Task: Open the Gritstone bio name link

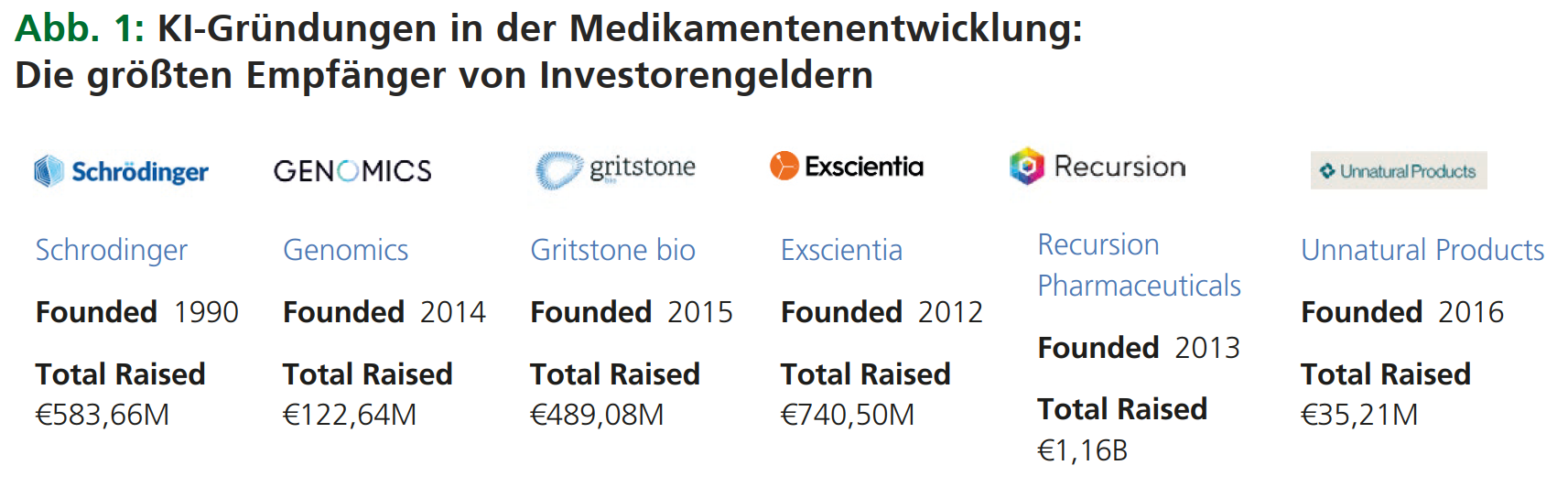Action: click(612, 250)
